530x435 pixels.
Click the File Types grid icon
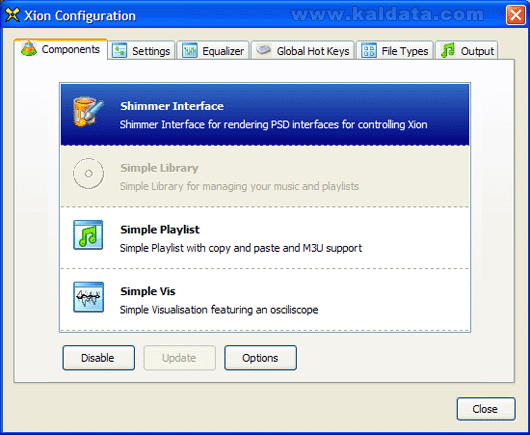point(368,51)
